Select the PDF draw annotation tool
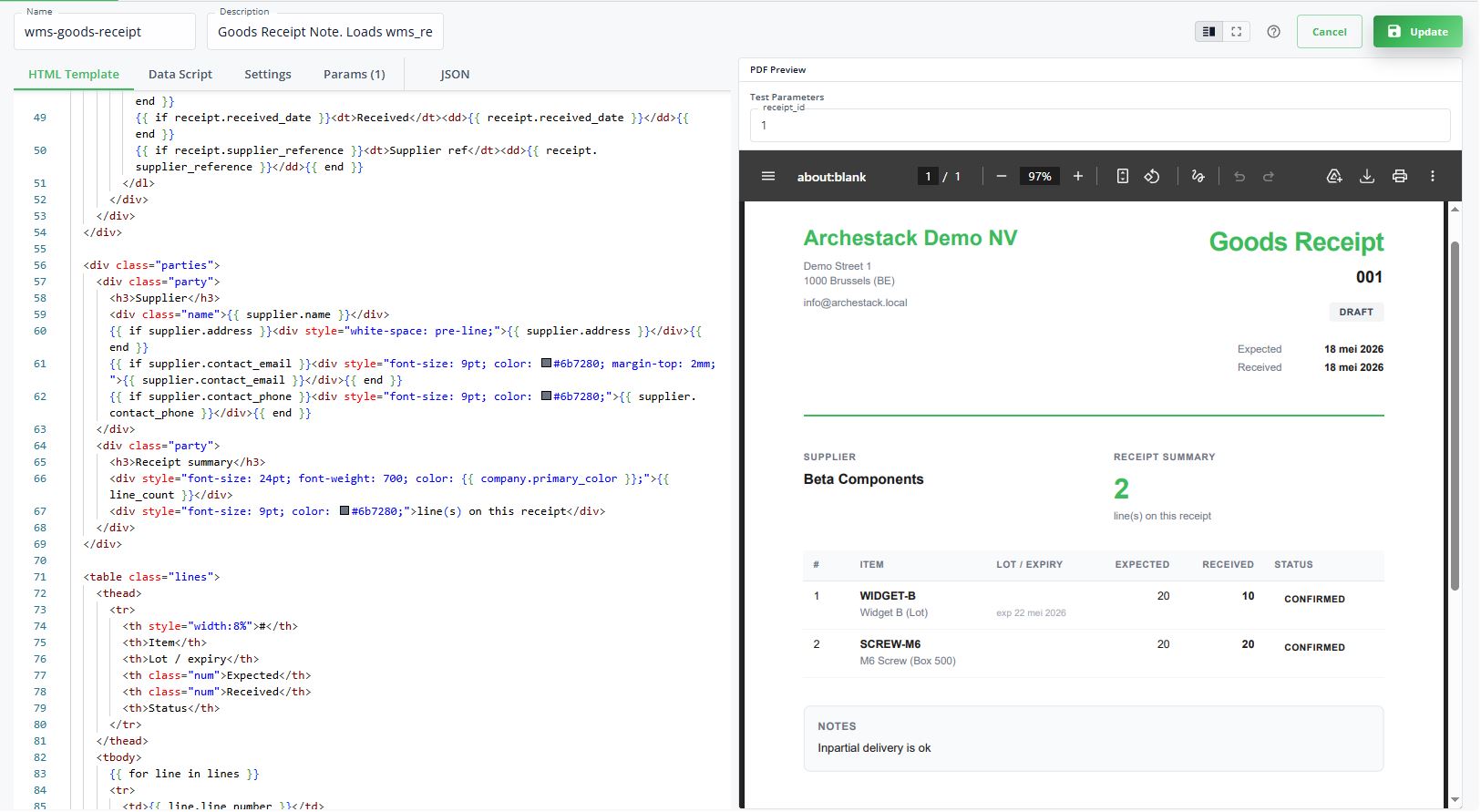The width and height of the screenshot is (1481, 812). click(1198, 176)
